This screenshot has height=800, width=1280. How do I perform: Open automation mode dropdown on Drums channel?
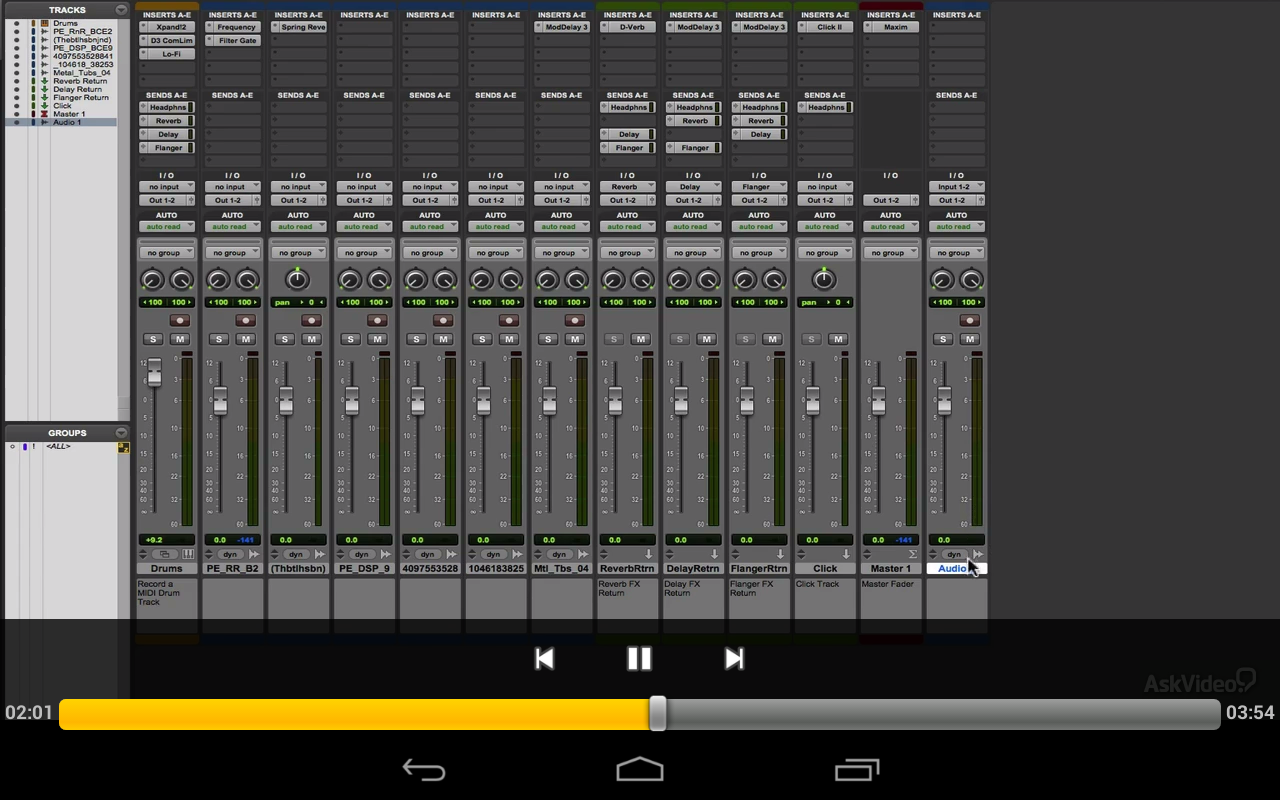point(166,227)
